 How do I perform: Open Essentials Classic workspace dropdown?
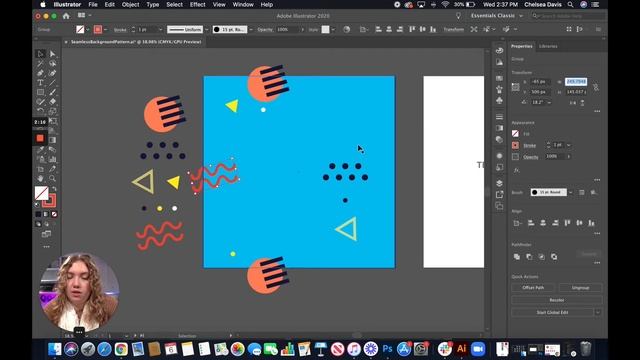pyautogui.click(x=497, y=16)
